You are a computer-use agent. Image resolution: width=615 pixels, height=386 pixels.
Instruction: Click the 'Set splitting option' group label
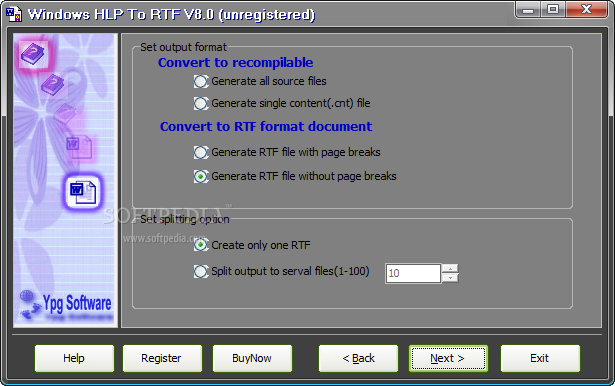click(185, 219)
